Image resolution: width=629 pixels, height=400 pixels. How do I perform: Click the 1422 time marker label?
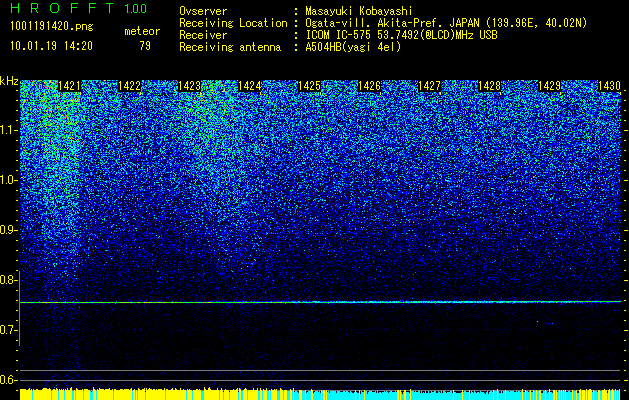coord(130,86)
